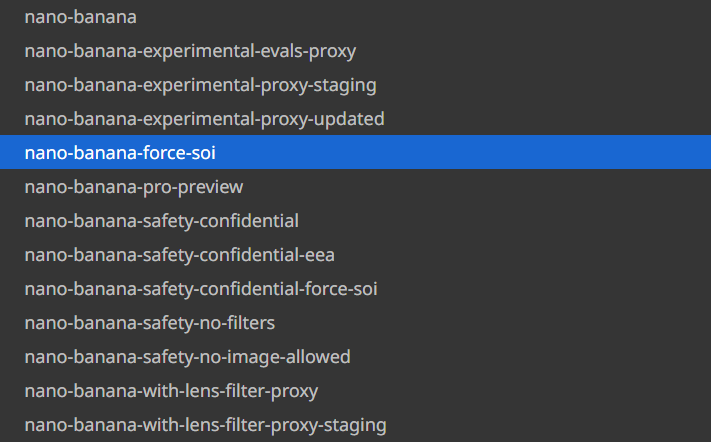711x442 pixels.
Task: Select the safety option disallowing images
Action: (187, 357)
